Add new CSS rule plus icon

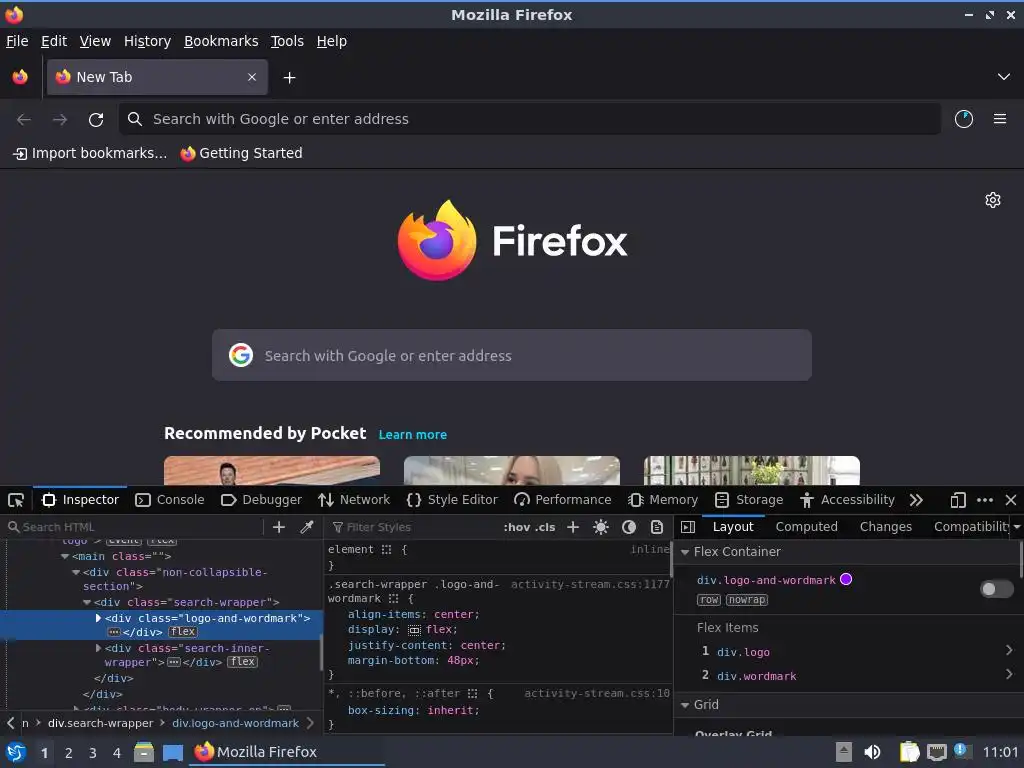click(x=573, y=527)
